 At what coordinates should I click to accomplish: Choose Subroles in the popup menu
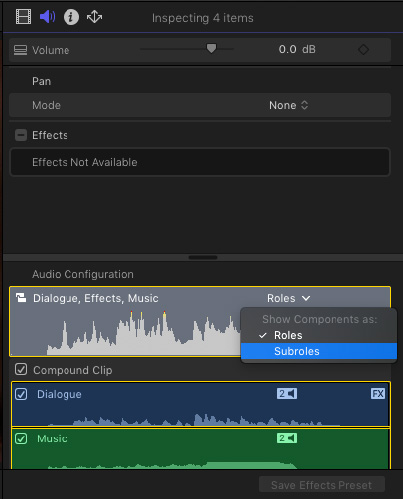click(x=319, y=351)
